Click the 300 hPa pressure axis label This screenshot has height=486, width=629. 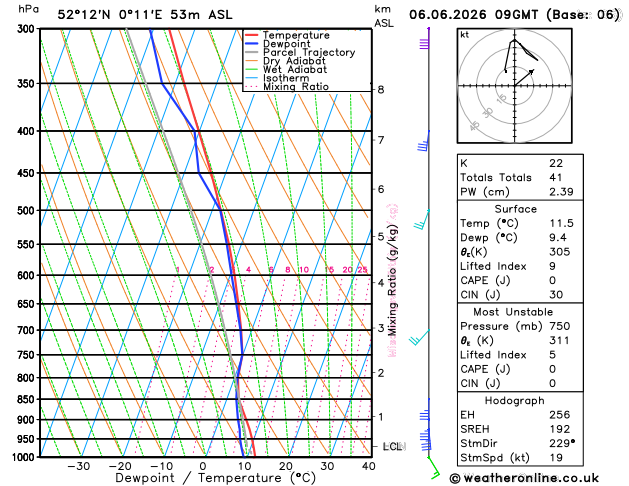(x=28, y=29)
